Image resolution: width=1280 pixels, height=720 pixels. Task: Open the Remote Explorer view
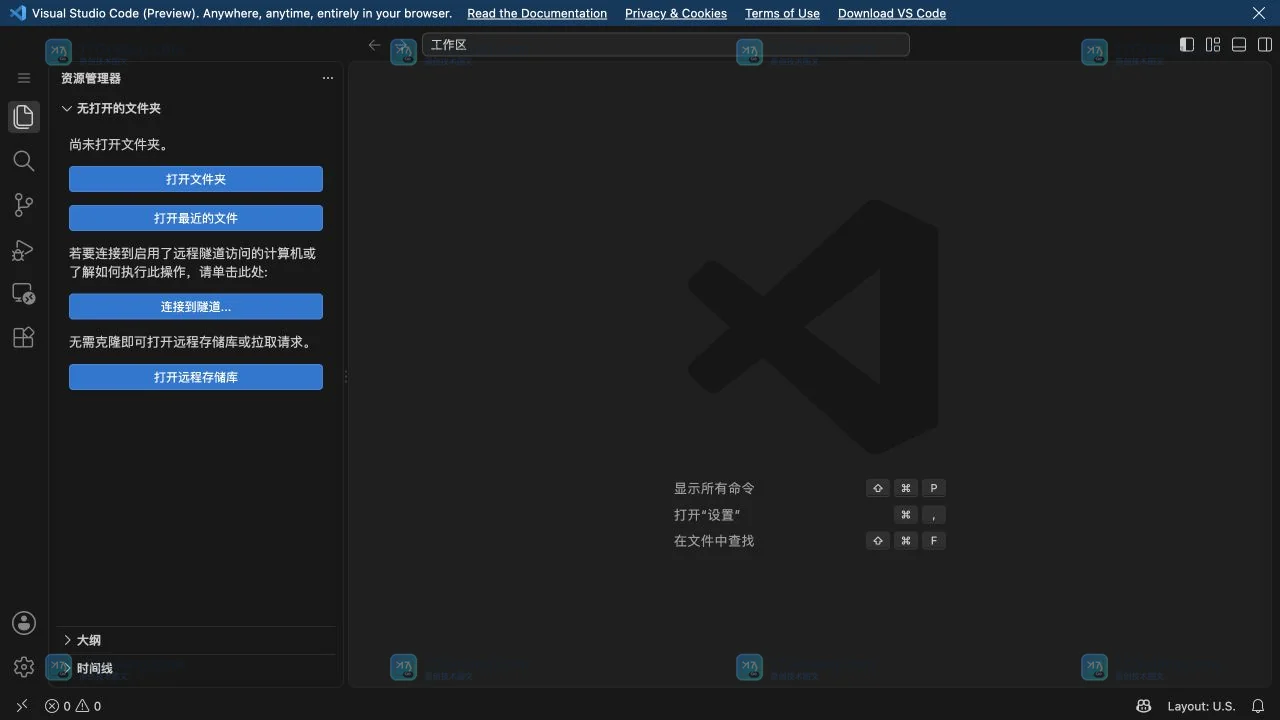point(24,294)
